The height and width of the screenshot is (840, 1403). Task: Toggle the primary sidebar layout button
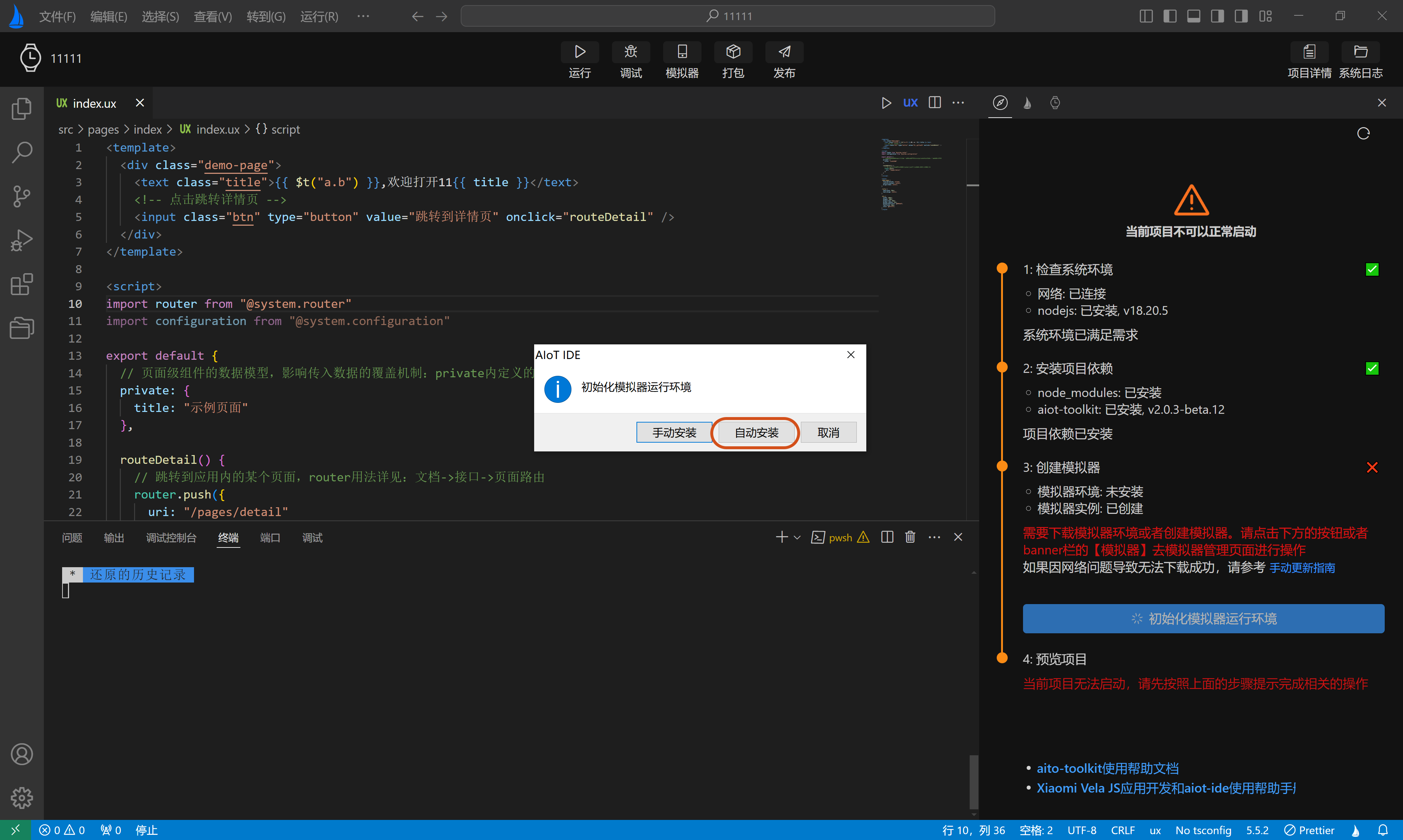[x=1169, y=16]
